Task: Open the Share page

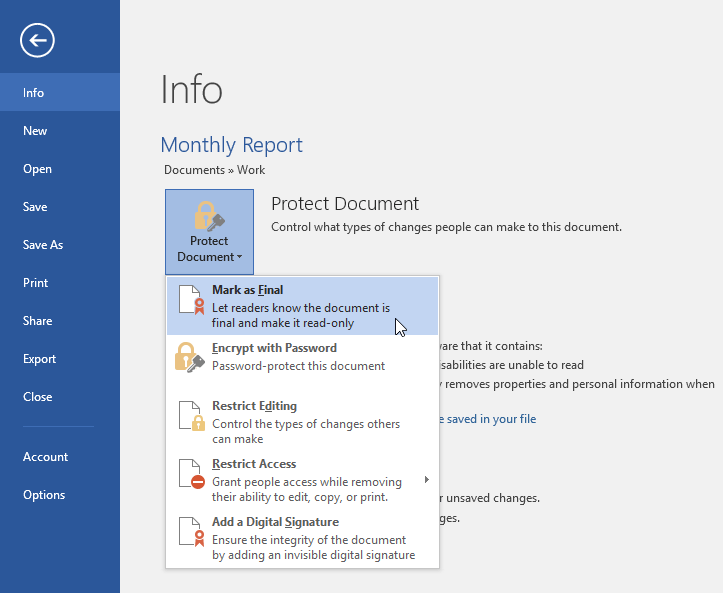Action: [38, 321]
